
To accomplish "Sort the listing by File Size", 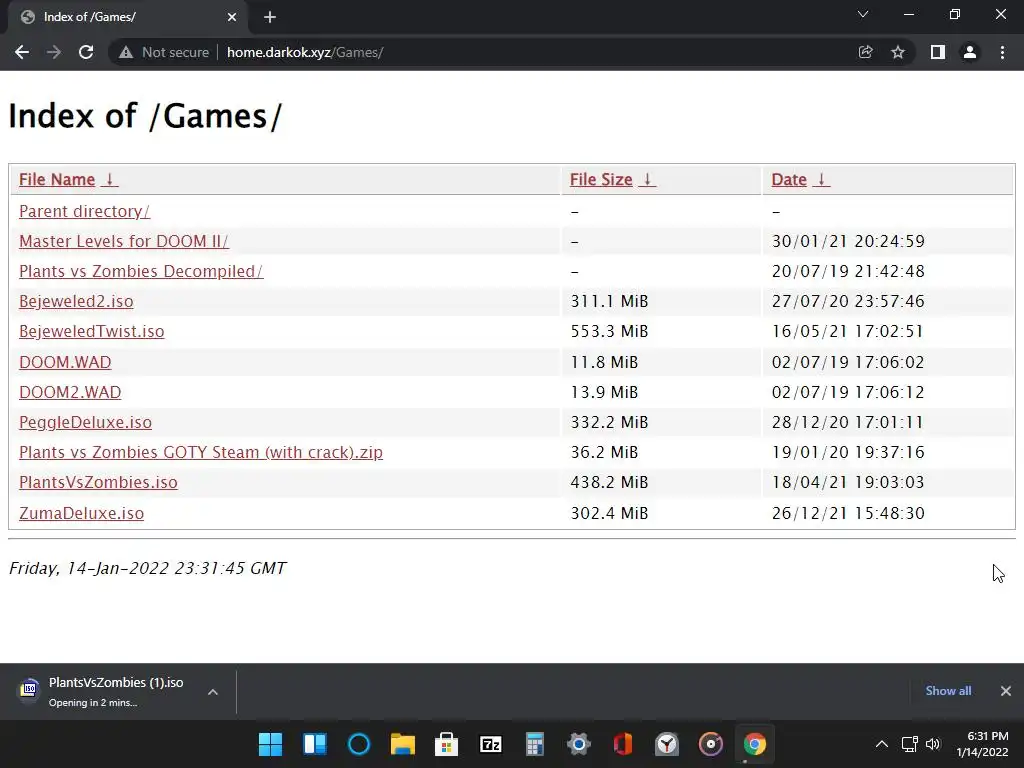I will (613, 180).
